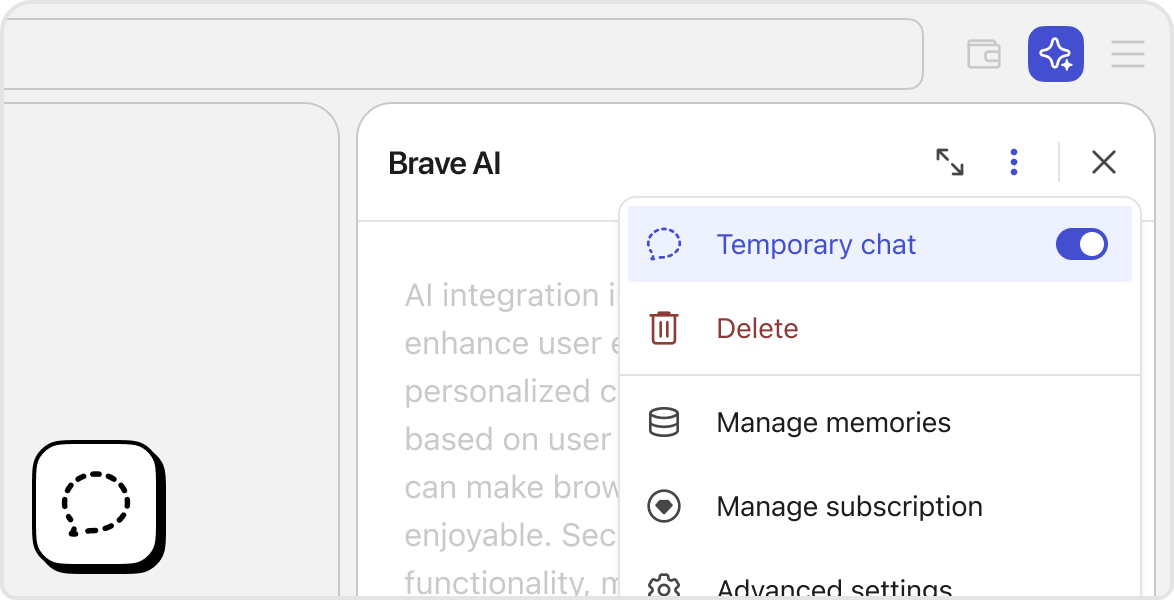Screen dimensions: 1174x600
Task: Open the browser hamburger menu
Action: coord(1128,54)
